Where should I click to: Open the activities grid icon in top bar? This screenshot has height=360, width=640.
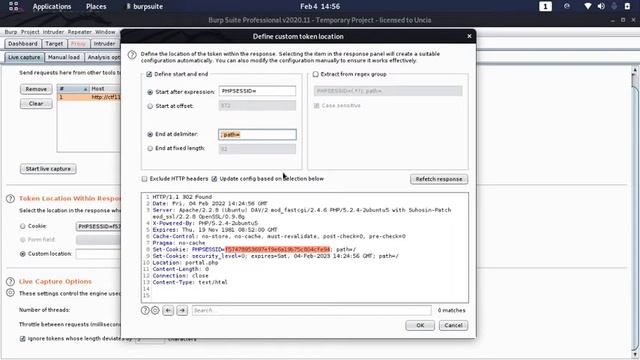click(x=13, y=6)
